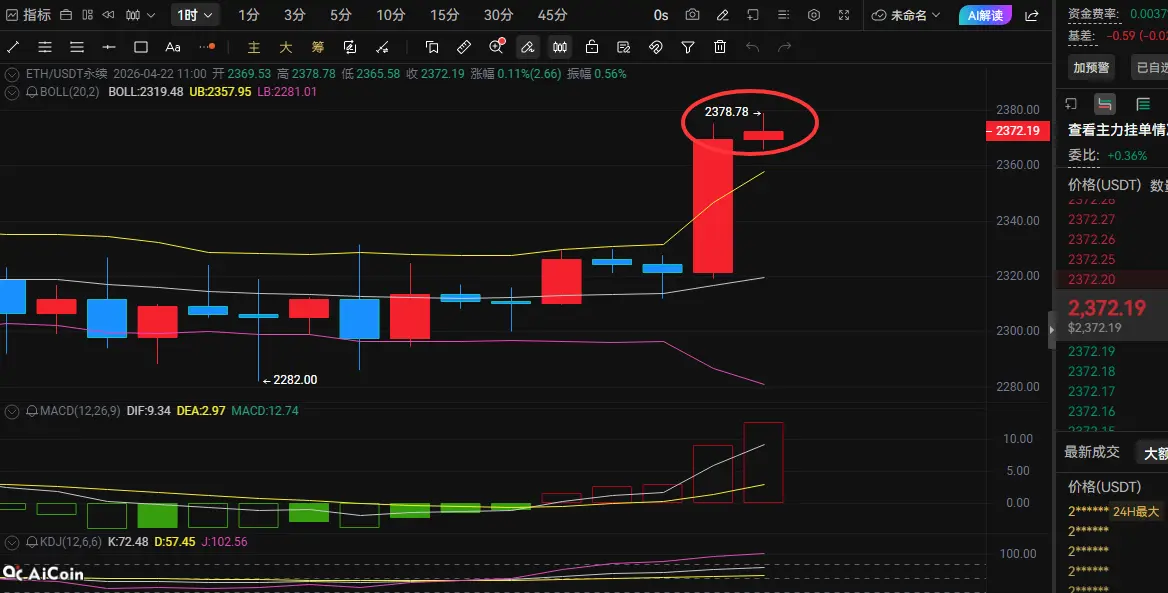1168x593 pixels.
Task: Toggle the candlestick display mode button
Action: point(560,47)
